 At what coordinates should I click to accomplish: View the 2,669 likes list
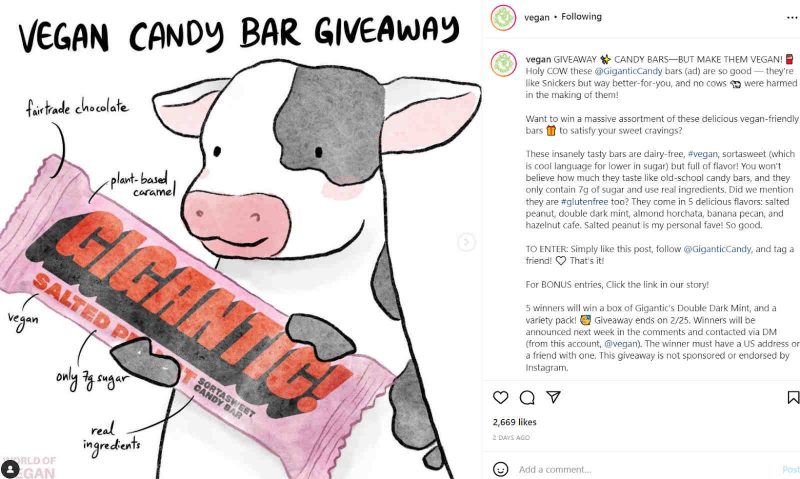coord(514,422)
